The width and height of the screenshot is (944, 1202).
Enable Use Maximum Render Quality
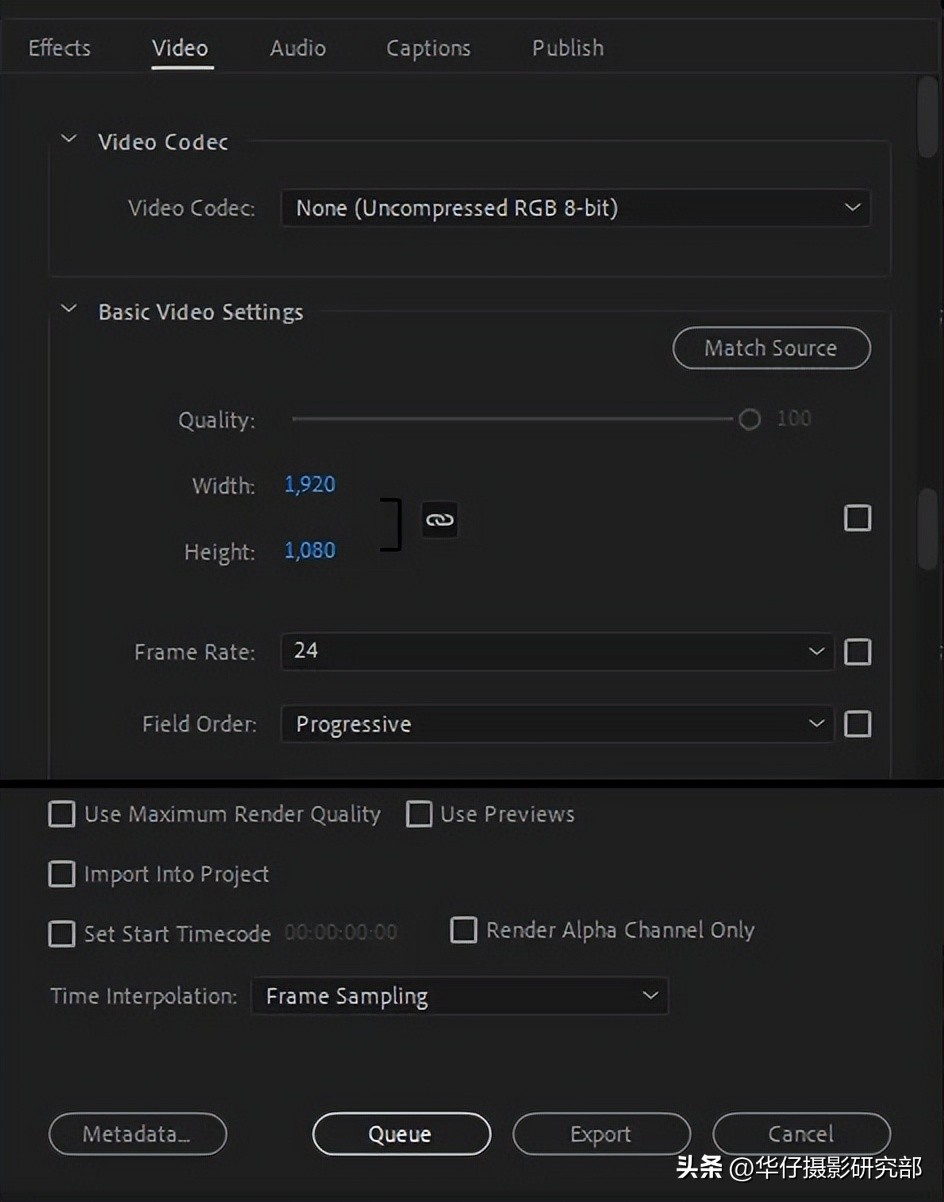pos(62,814)
